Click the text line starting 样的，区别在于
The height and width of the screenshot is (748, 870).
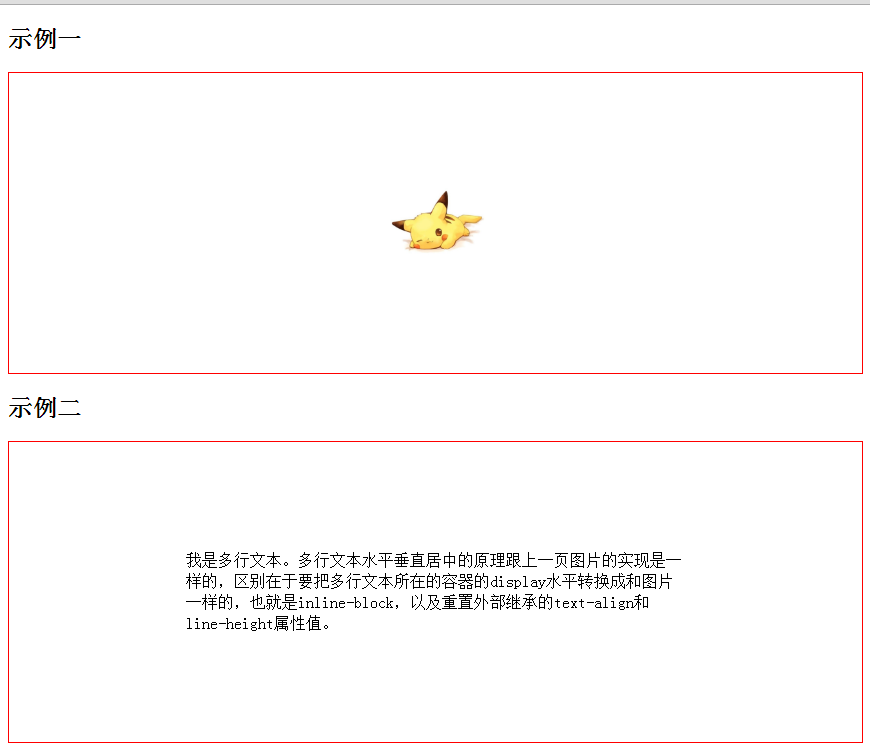pos(429,581)
